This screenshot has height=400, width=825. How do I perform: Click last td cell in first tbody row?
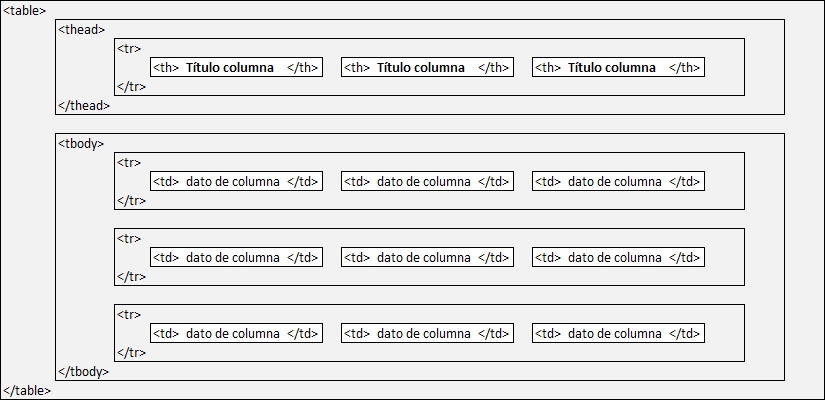click(x=618, y=182)
